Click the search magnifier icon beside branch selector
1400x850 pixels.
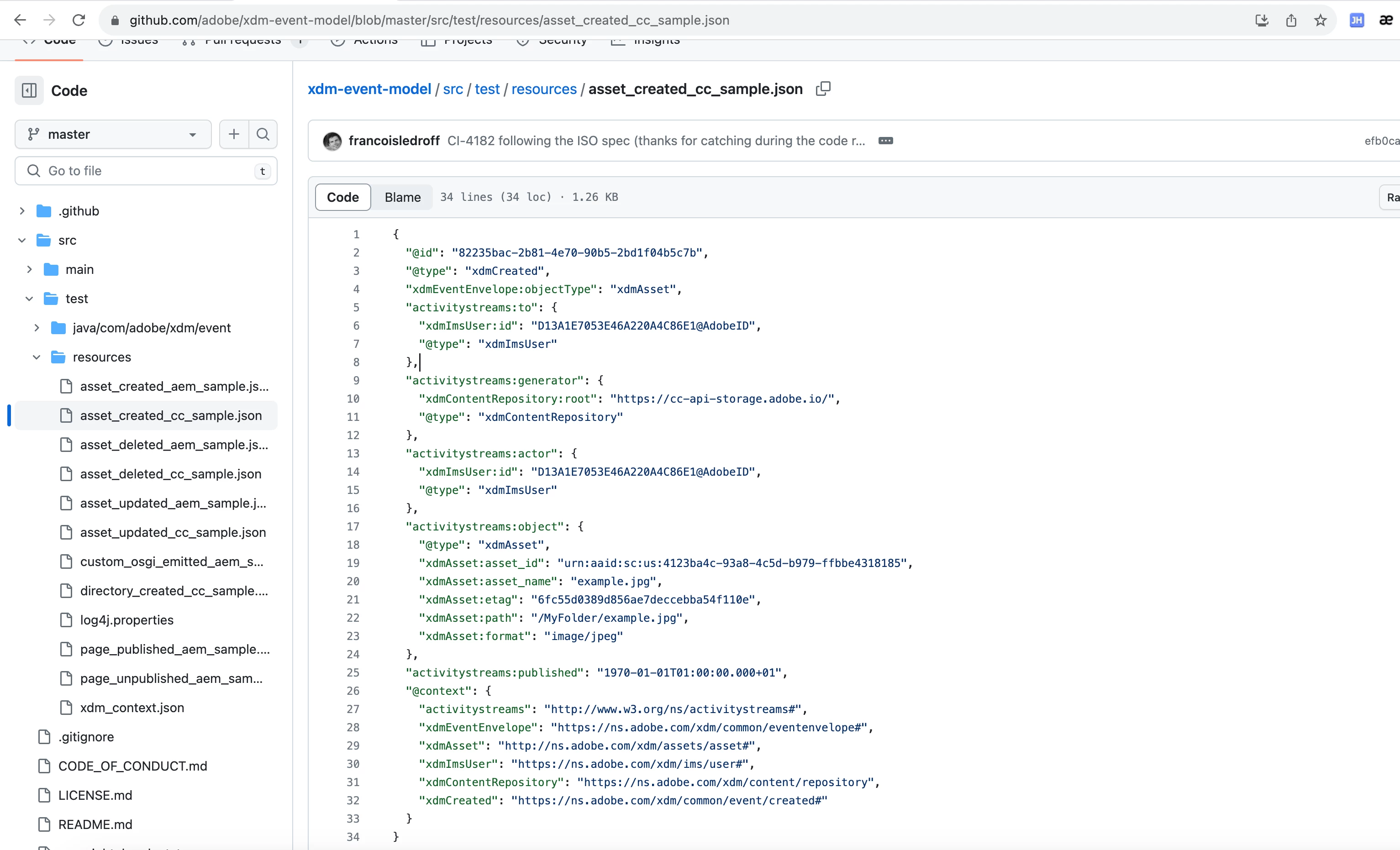[263, 134]
